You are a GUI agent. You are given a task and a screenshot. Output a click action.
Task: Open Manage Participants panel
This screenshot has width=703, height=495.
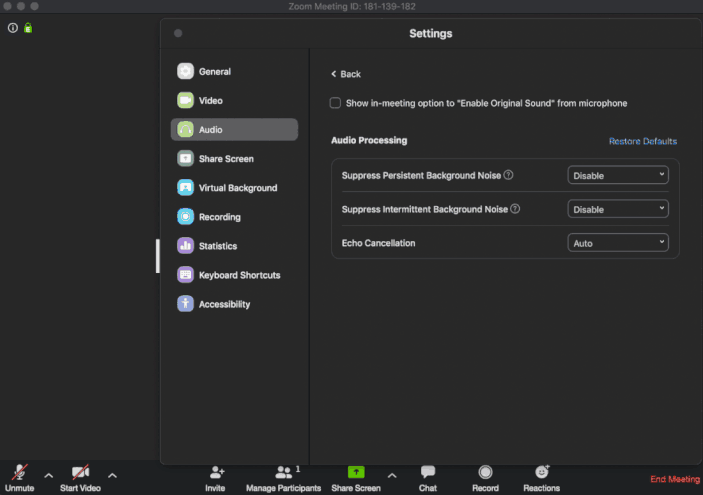(x=285, y=472)
